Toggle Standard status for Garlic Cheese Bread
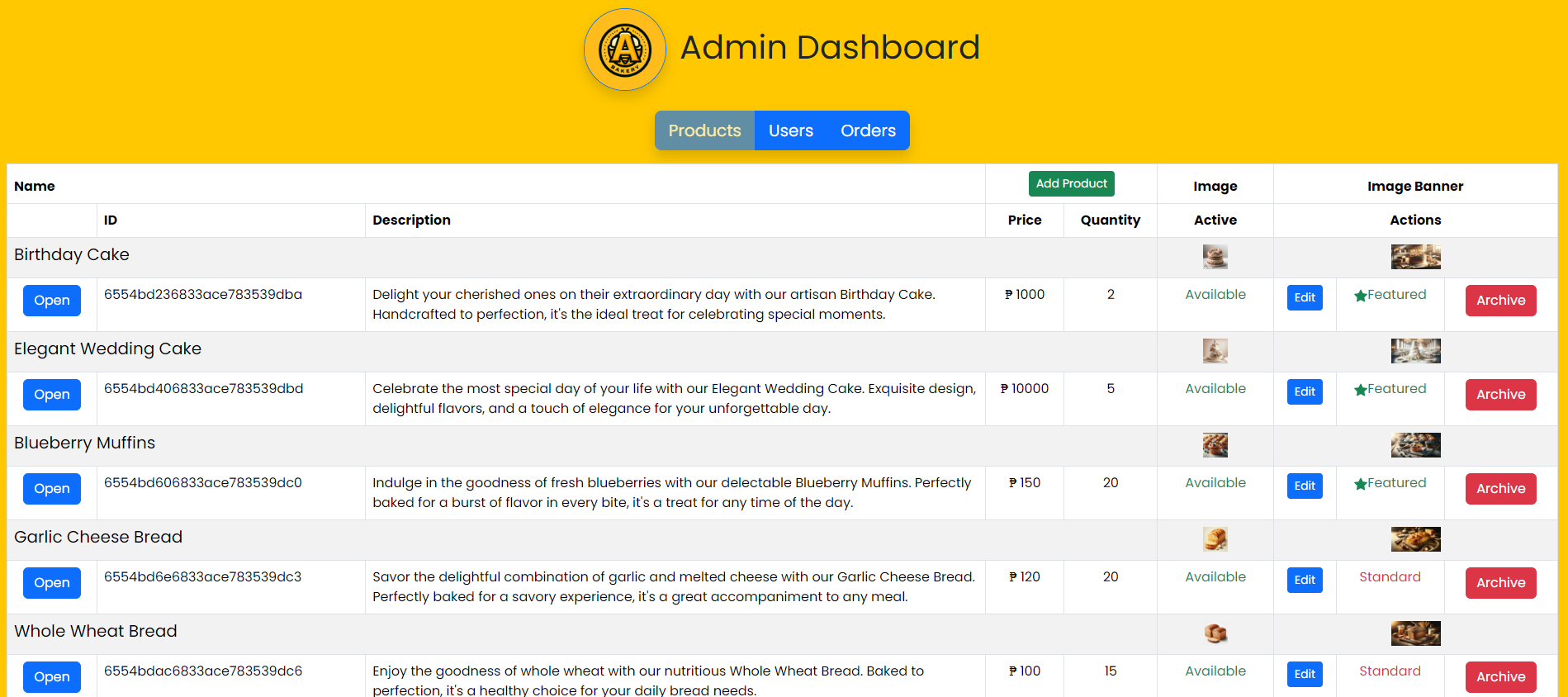Image resolution: width=1568 pixels, height=697 pixels. (x=1390, y=577)
